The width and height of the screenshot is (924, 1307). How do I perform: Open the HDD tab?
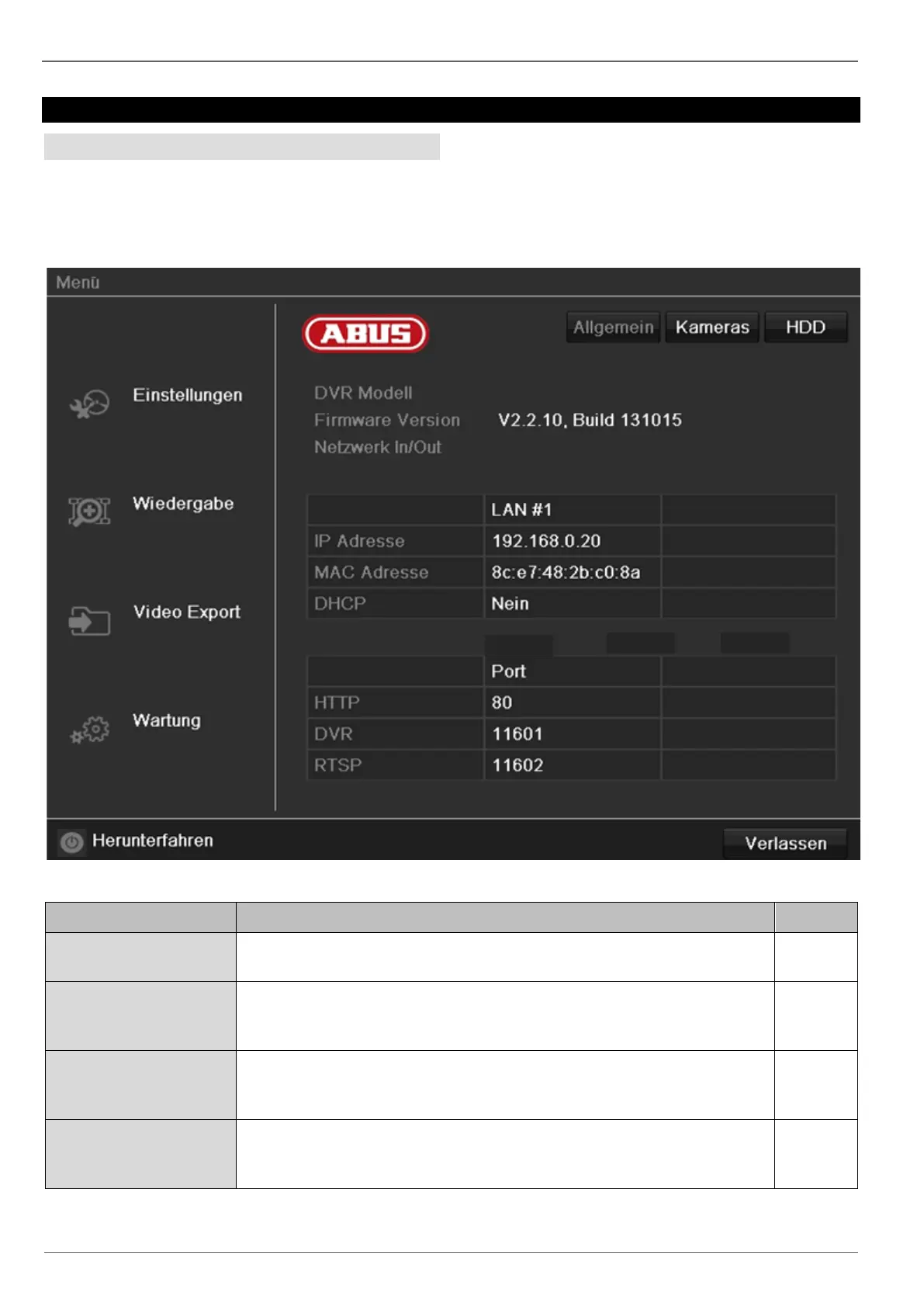pos(805,328)
